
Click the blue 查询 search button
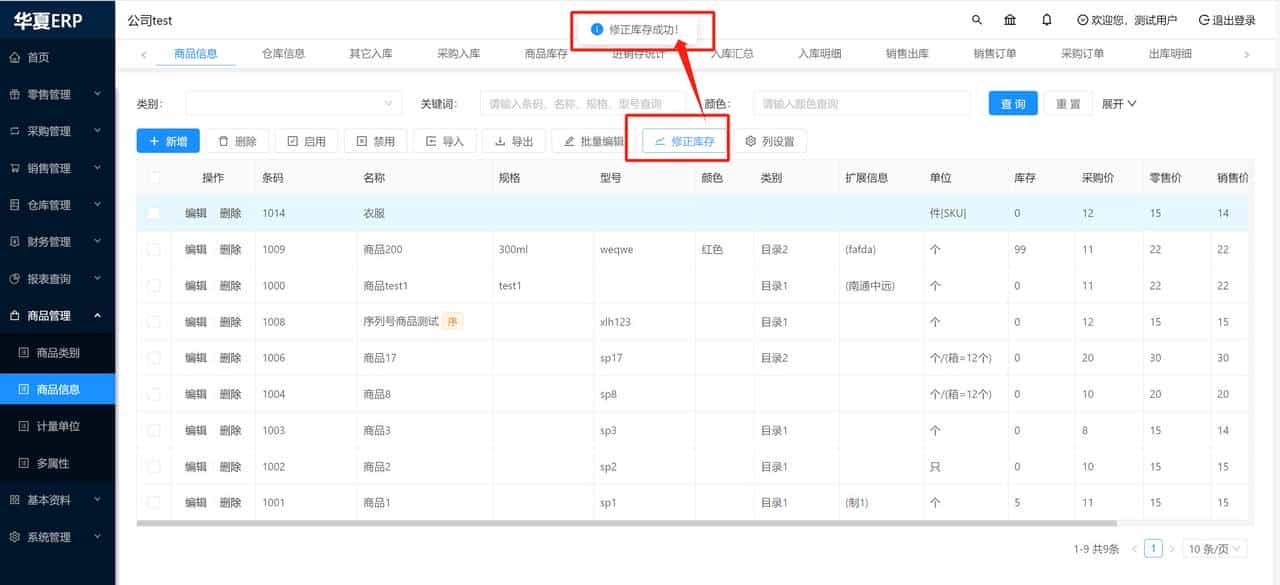pos(1012,103)
